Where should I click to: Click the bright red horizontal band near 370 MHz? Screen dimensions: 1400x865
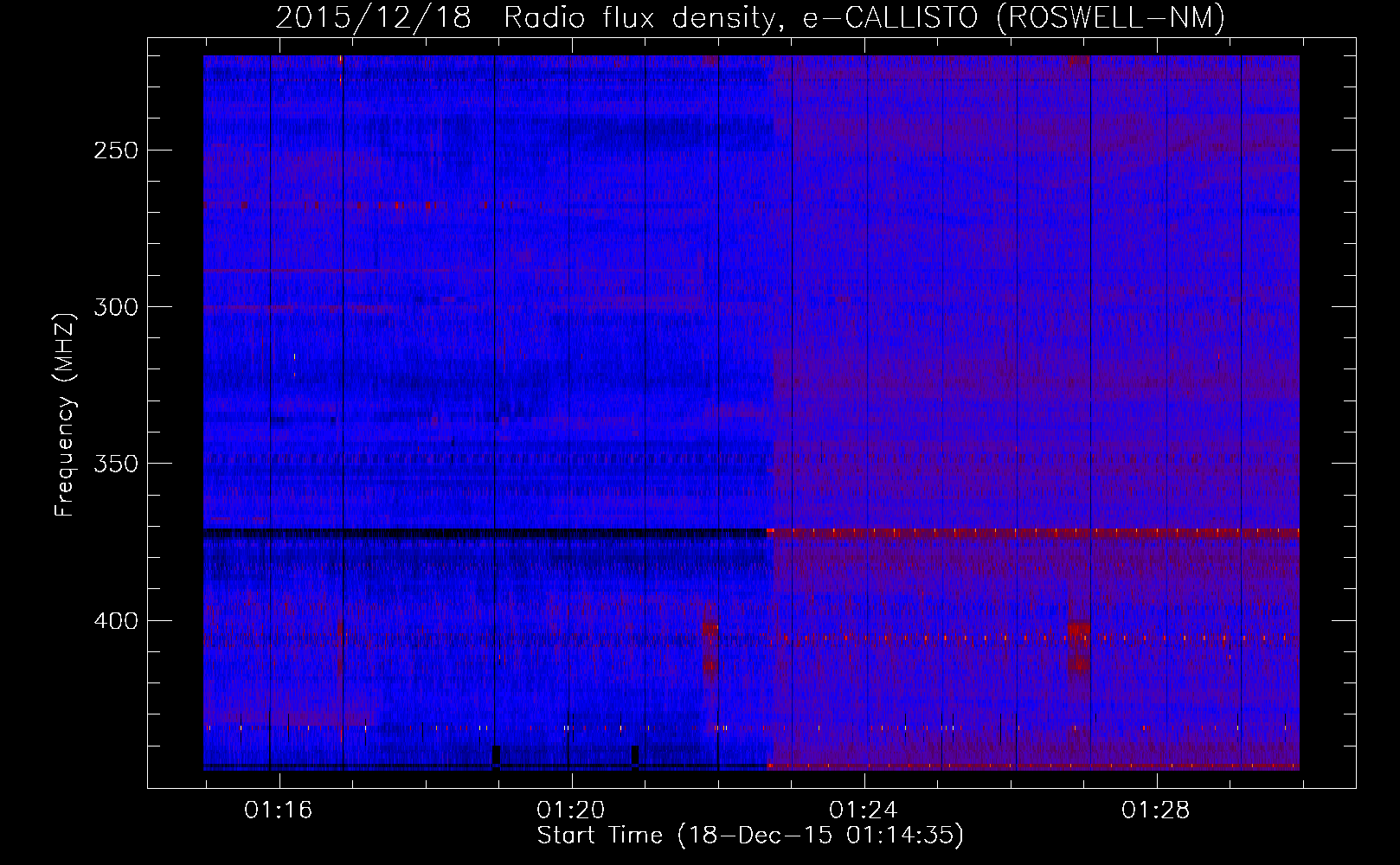[x=1033, y=533]
